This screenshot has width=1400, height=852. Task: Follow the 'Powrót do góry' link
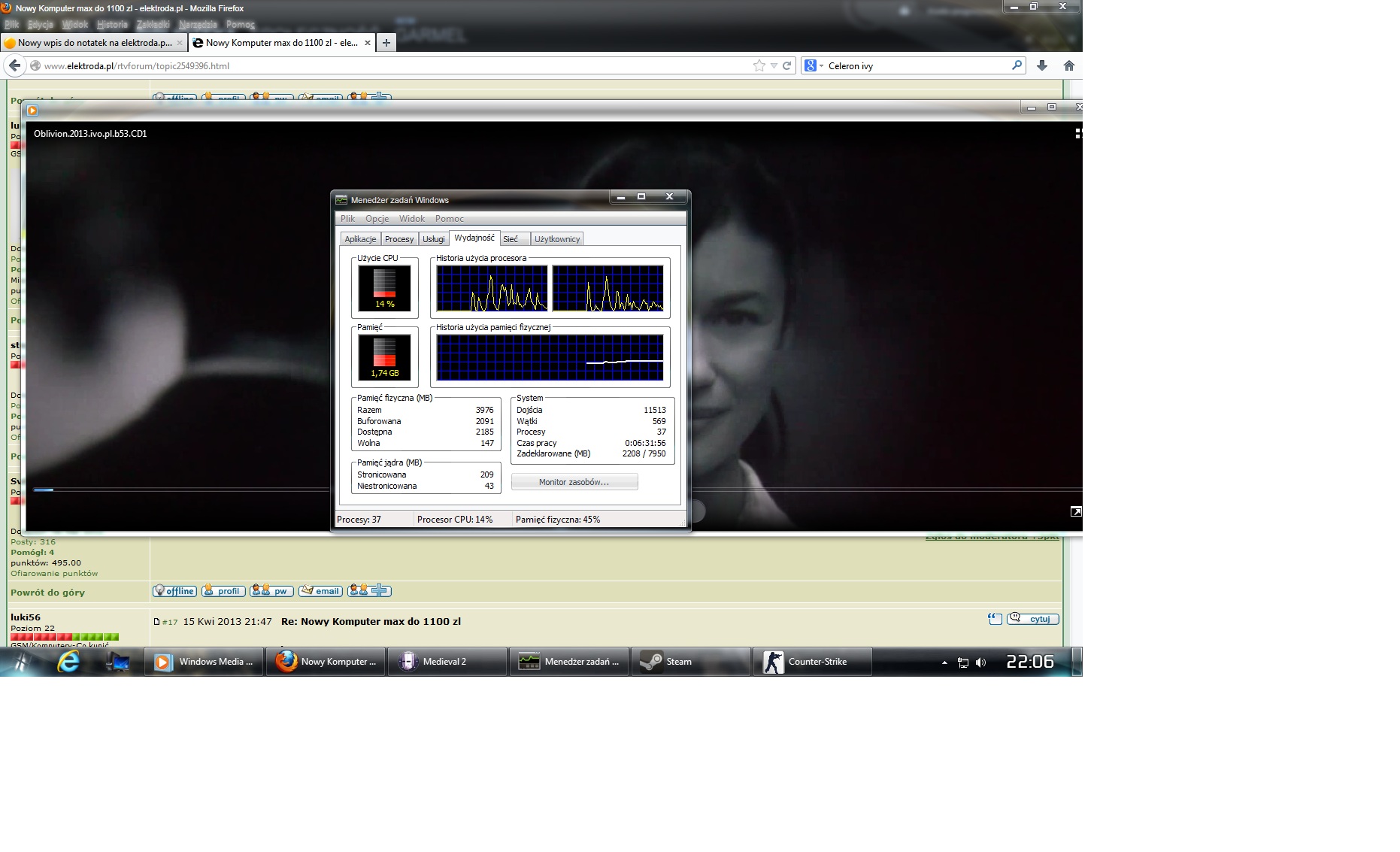[47, 593]
